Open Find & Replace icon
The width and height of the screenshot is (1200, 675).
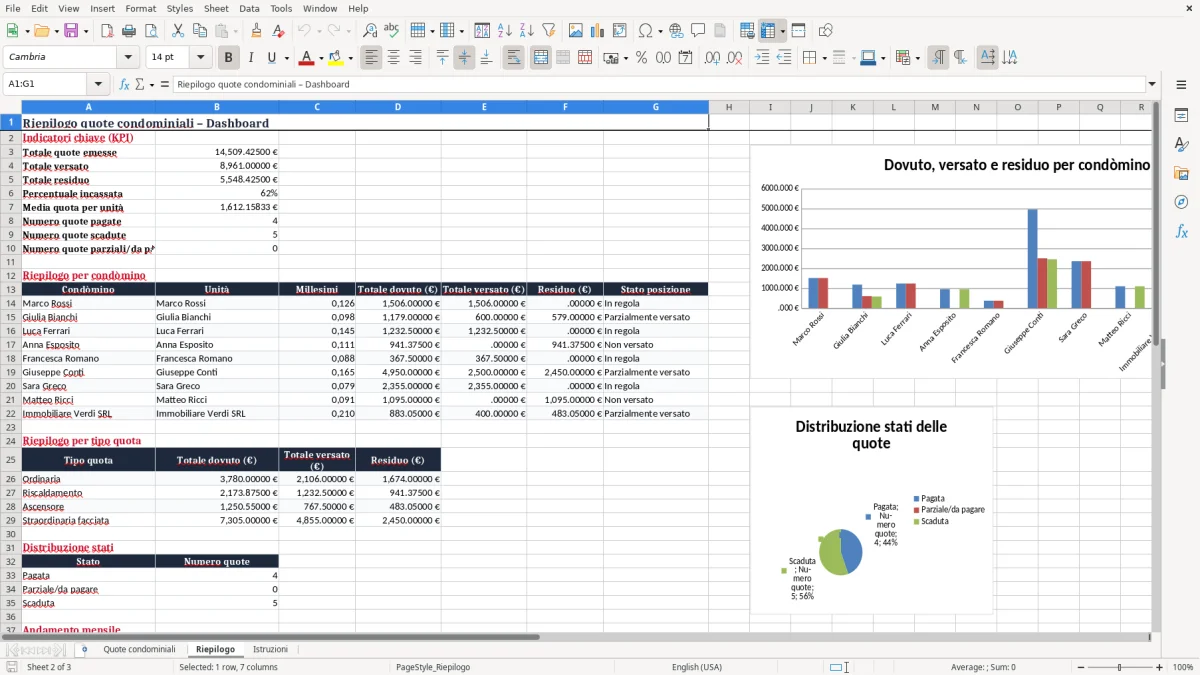[x=370, y=31]
